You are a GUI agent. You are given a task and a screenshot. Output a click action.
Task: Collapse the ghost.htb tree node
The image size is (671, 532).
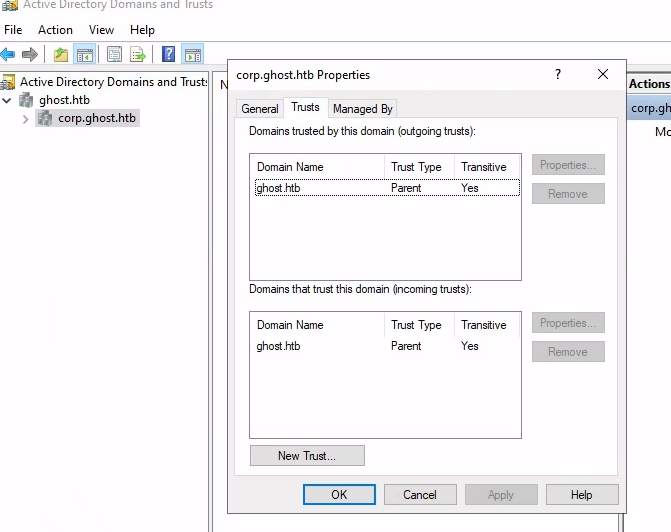(x=7, y=101)
